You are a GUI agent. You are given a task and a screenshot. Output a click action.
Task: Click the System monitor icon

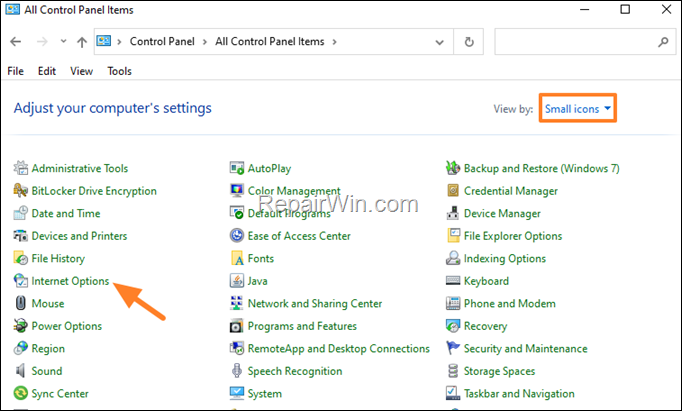tap(237, 394)
